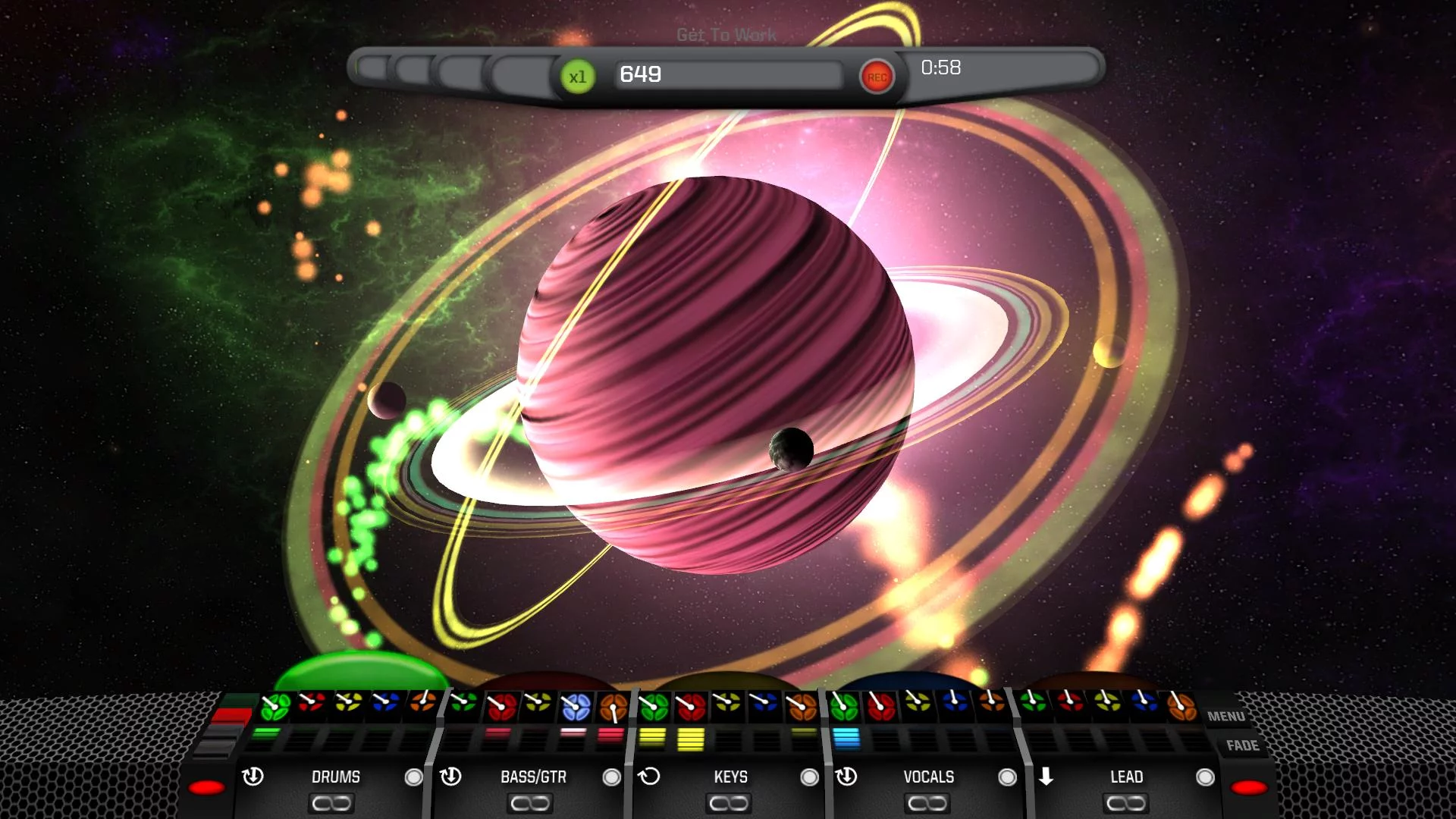Trigger the green loop dial in Keys
Image resolution: width=1456 pixels, height=819 pixels.
click(x=654, y=707)
